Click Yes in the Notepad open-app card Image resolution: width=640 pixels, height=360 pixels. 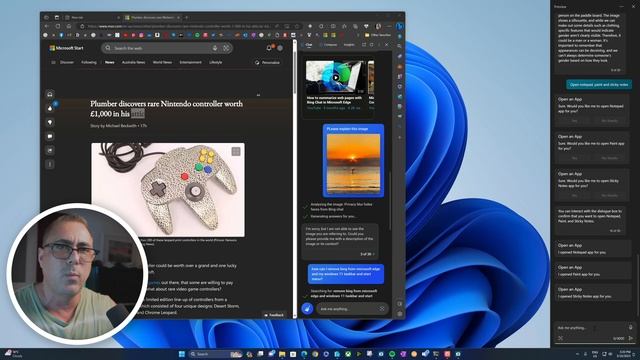pyautogui.click(x=574, y=121)
